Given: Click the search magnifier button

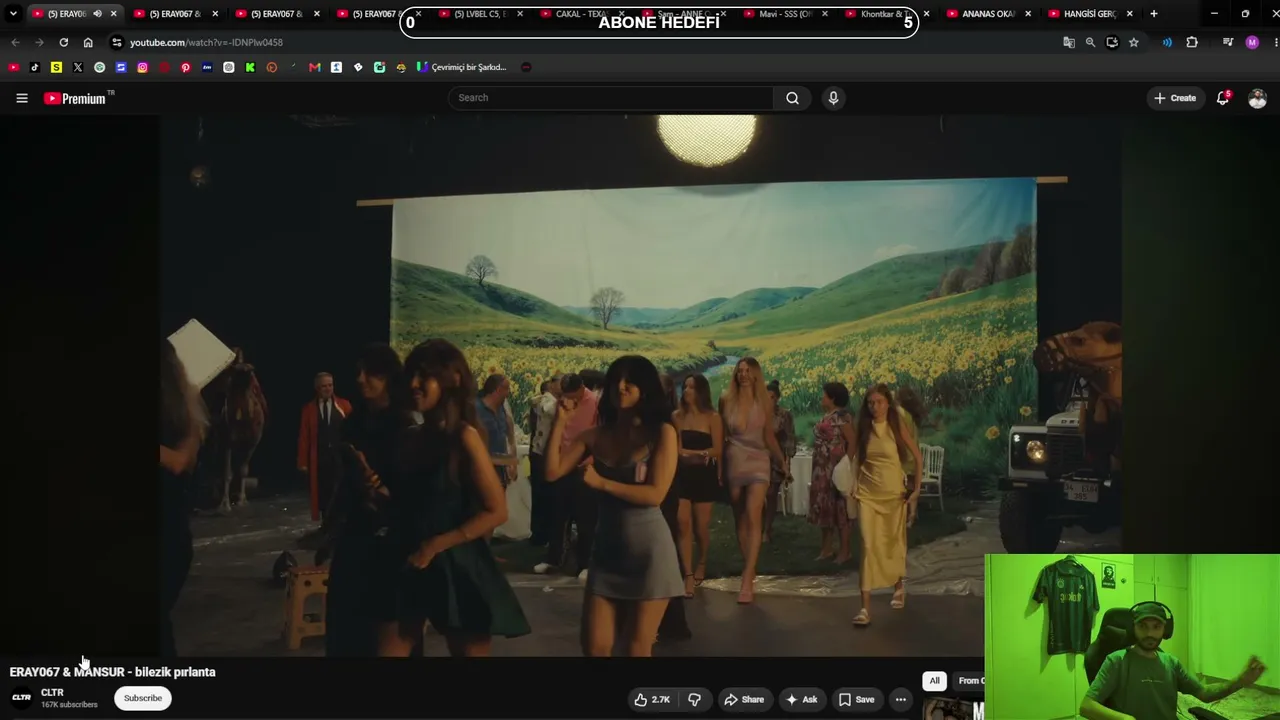Looking at the screenshot, I should (792, 98).
